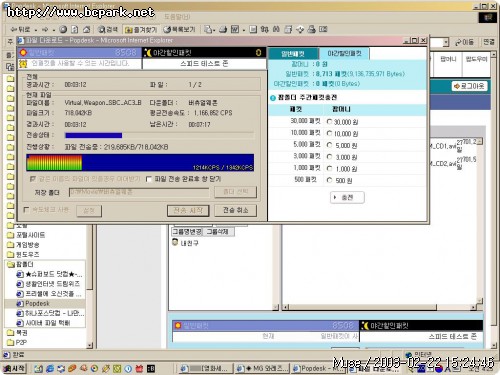The image size is (500, 375).
Task: Select the 500 원 radio button
Action: pos(329,180)
